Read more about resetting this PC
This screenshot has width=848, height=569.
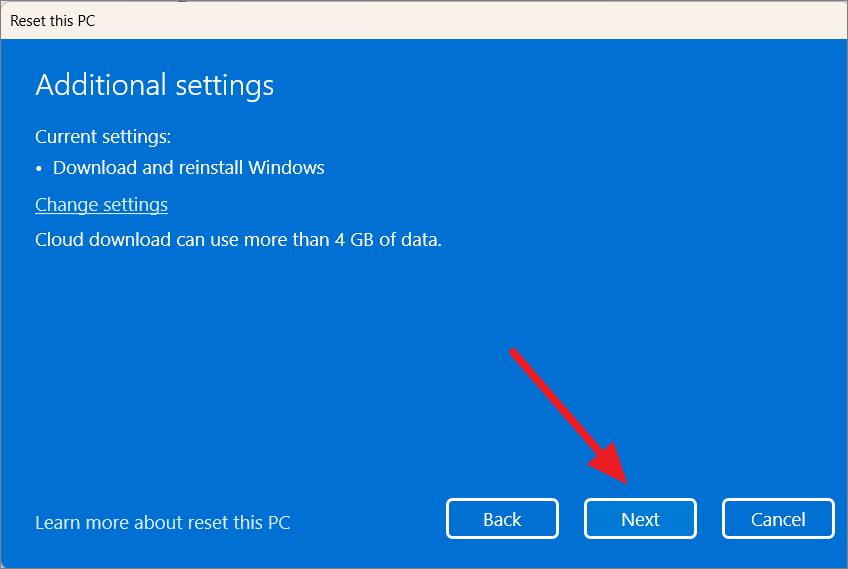(x=162, y=522)
